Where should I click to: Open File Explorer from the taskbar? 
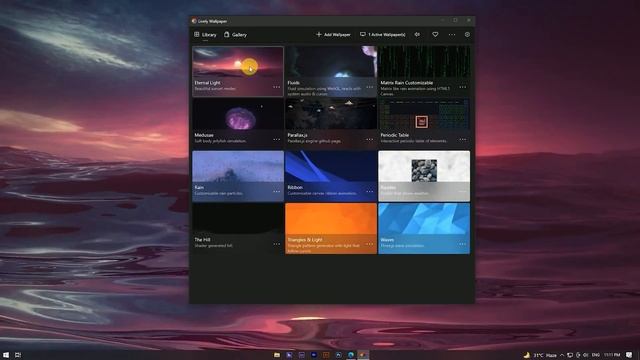[277, 355]
